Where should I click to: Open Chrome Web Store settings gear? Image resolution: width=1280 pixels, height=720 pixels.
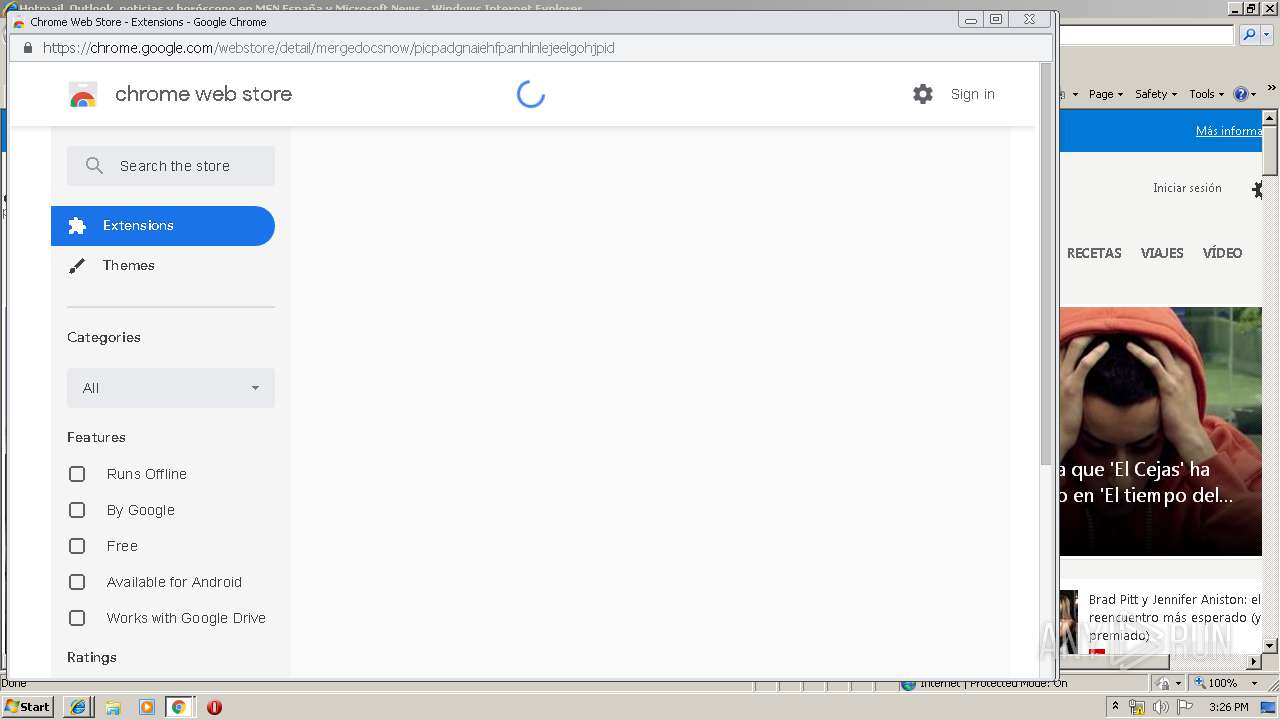tap(923, 94)
